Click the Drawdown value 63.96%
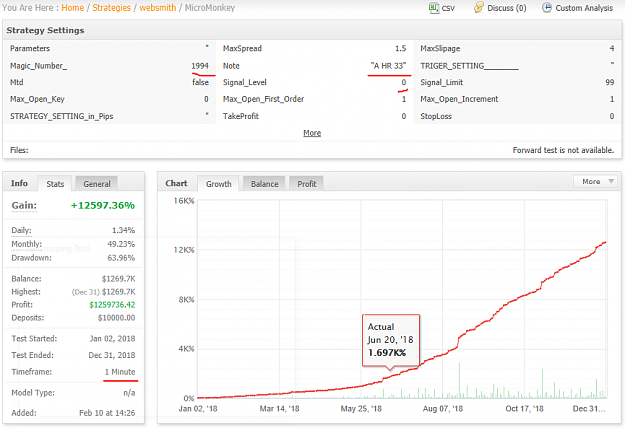 coord(121,258)
